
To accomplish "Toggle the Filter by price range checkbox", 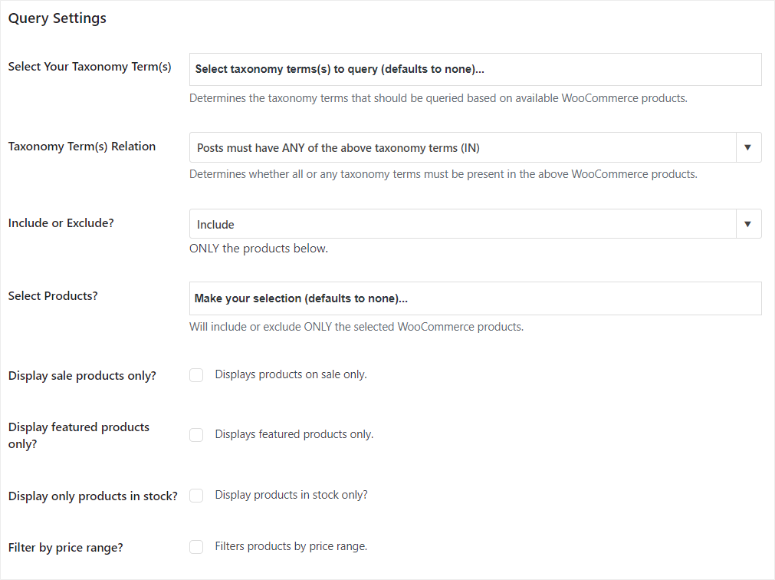I will [x=196, y=547].
